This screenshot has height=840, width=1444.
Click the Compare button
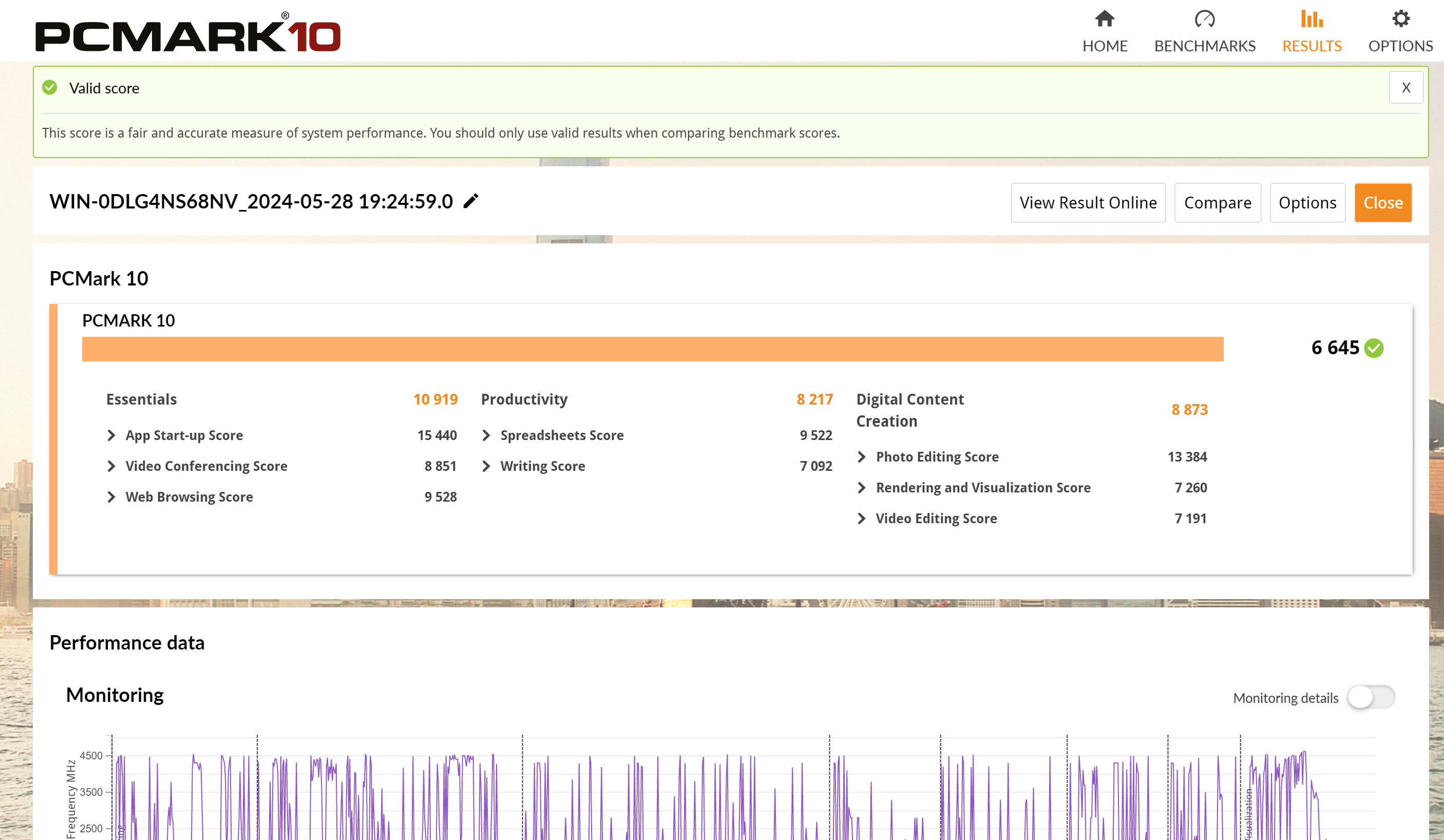[x=1217, y=203]
